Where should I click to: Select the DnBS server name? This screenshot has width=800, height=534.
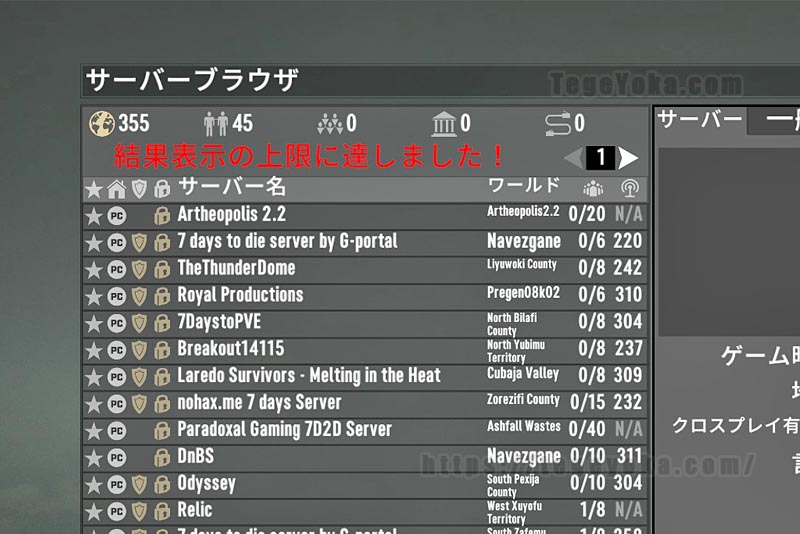(195, 456)
